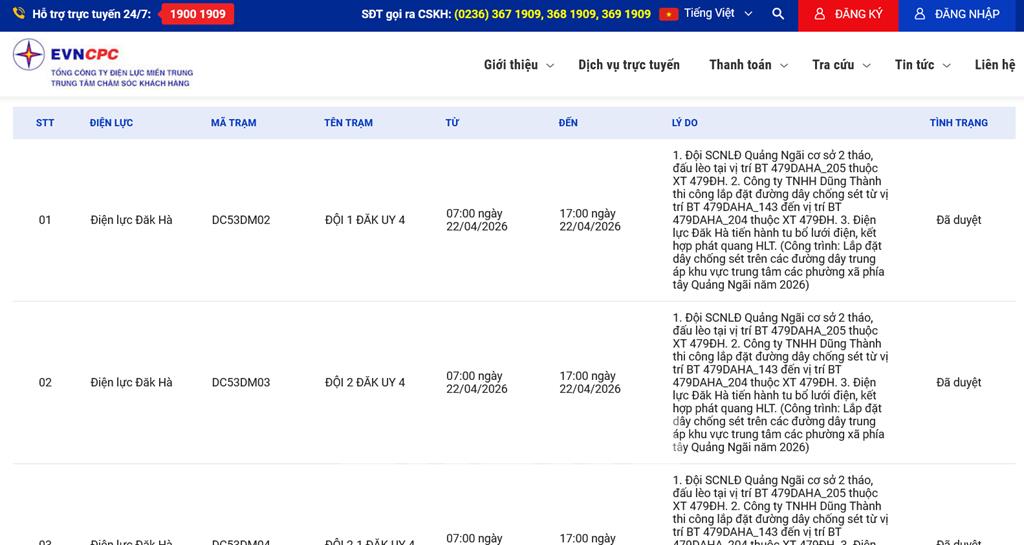Click the search magnifier icon
Image resolution: width=1024 pixels, height=545 pixels.
click(778, 14)
